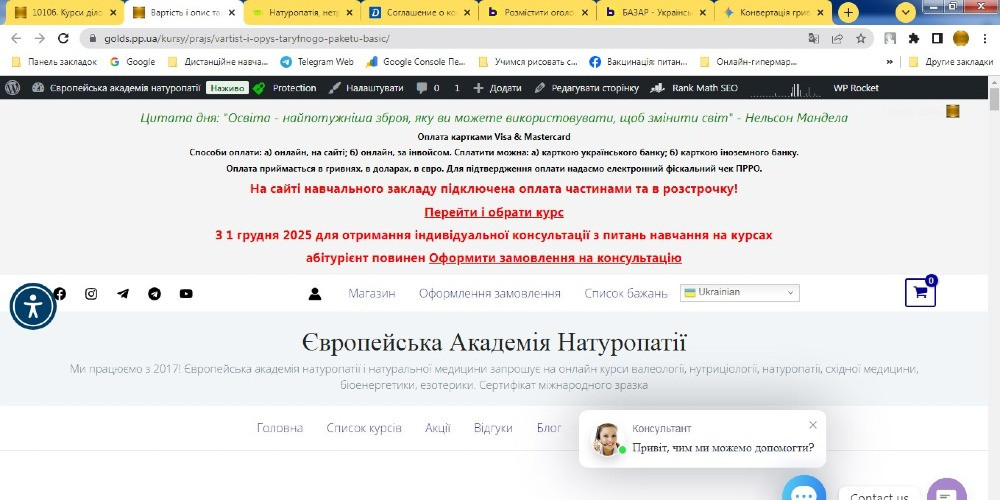Screen dimensions: 1000x500
Task: Open the Додати admin menu
Action: [497, 88]
